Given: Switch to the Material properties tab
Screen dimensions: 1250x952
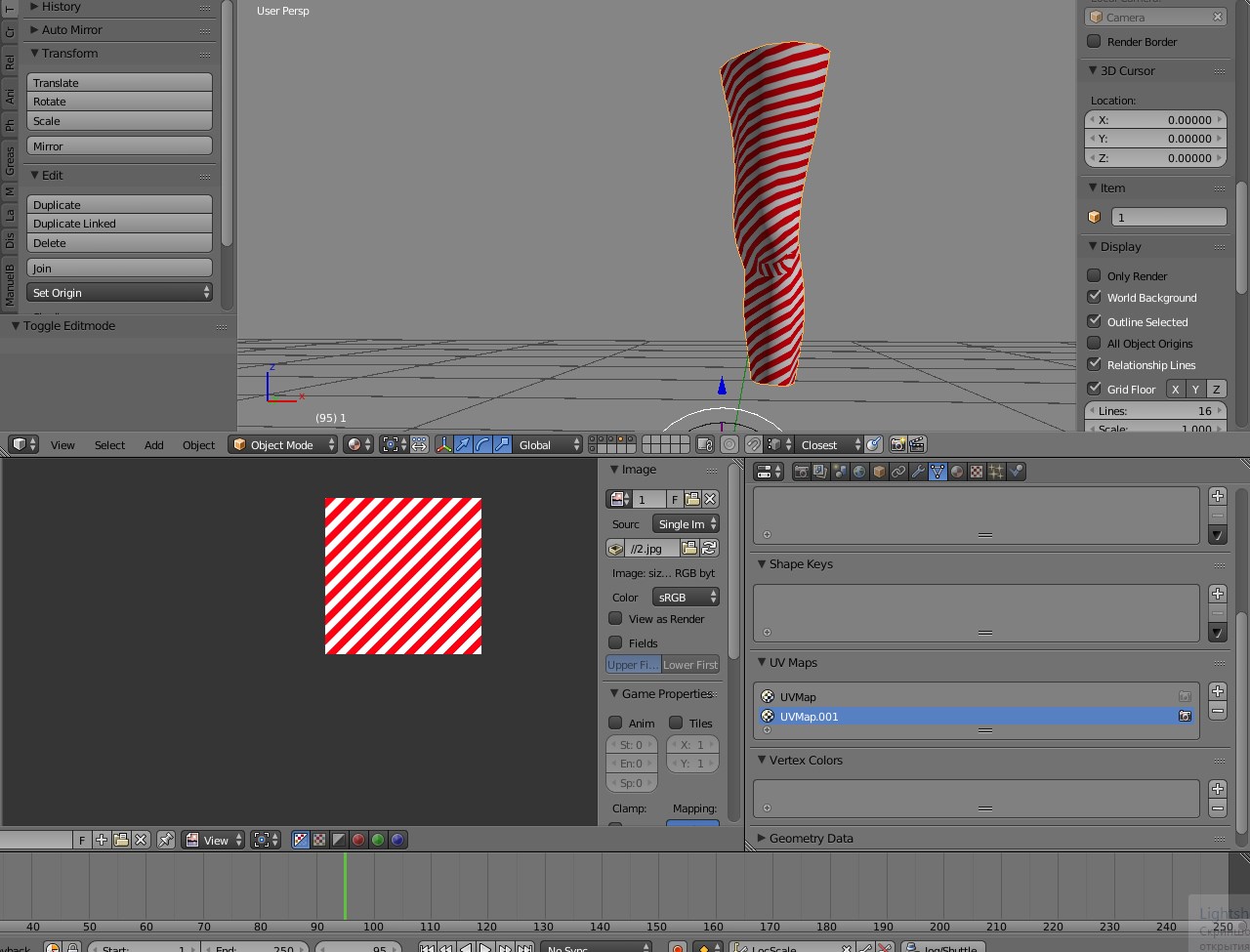Looking at the screenshot, I should pyautogui.click(x=957, y=472).
